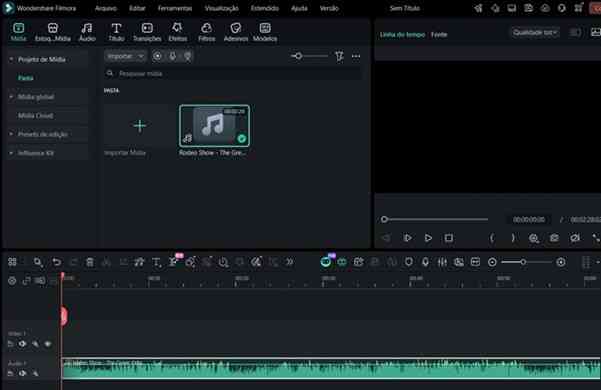Click the green AI assistant icon

326,262
